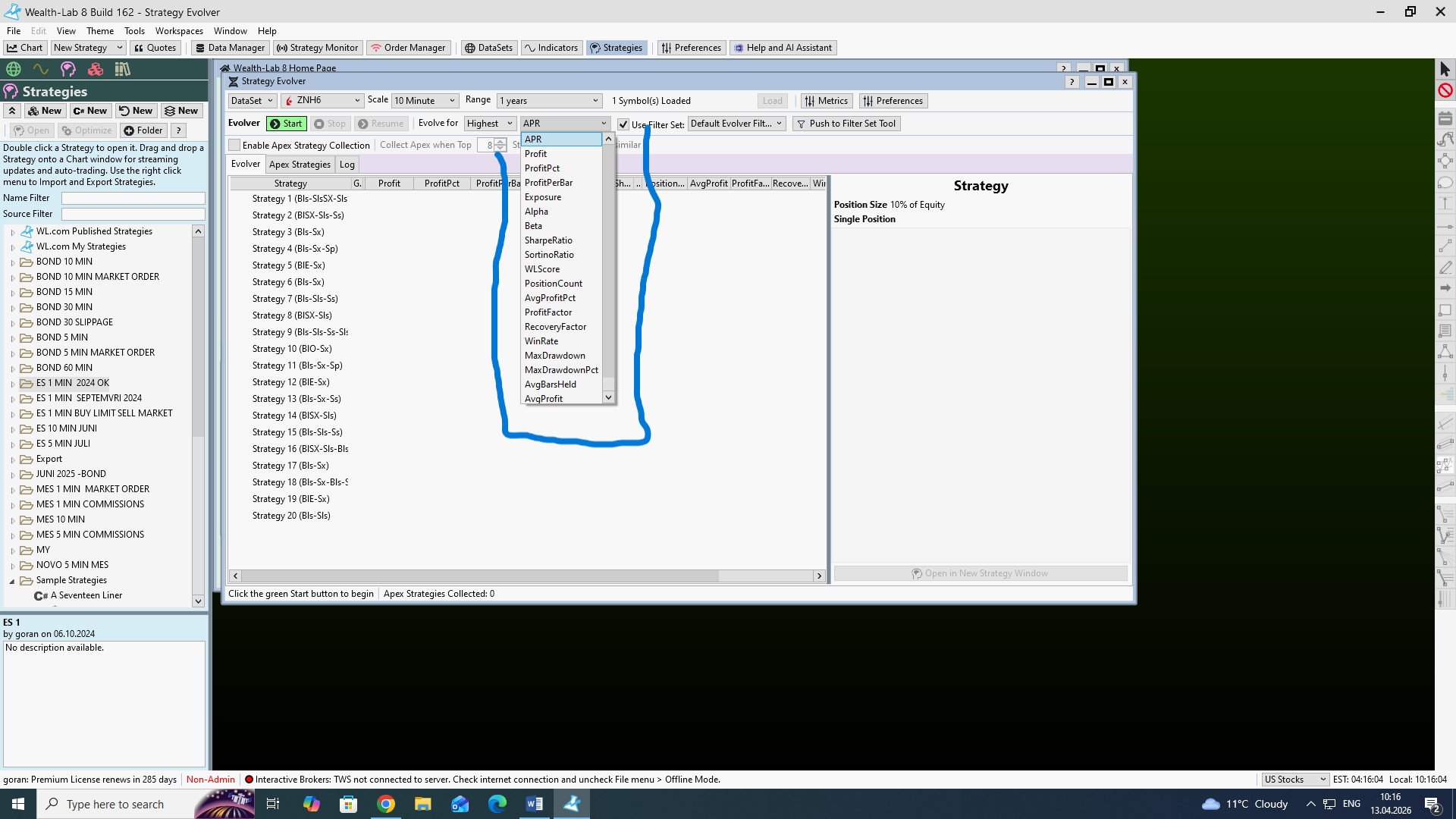Click the Quotes toolbar icon
The height and width of the screenshot is (819, 1456).
click(x=155, y=48)
